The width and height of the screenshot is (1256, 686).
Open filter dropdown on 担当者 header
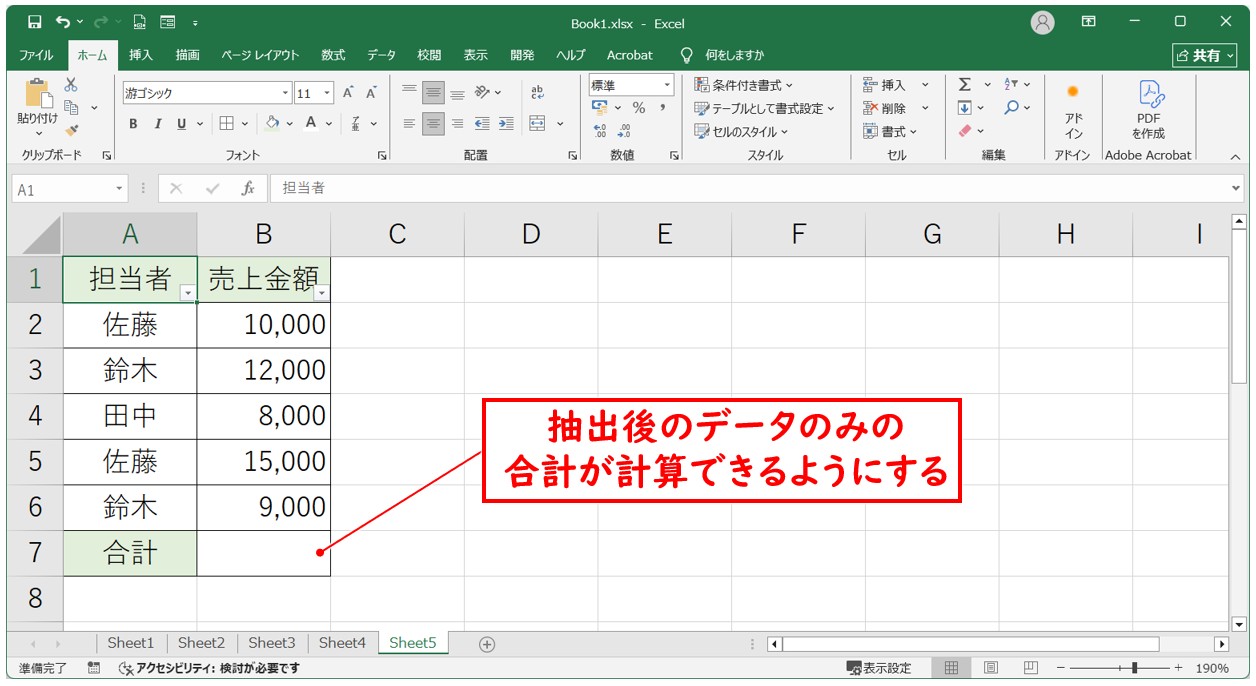click(187, 292)
